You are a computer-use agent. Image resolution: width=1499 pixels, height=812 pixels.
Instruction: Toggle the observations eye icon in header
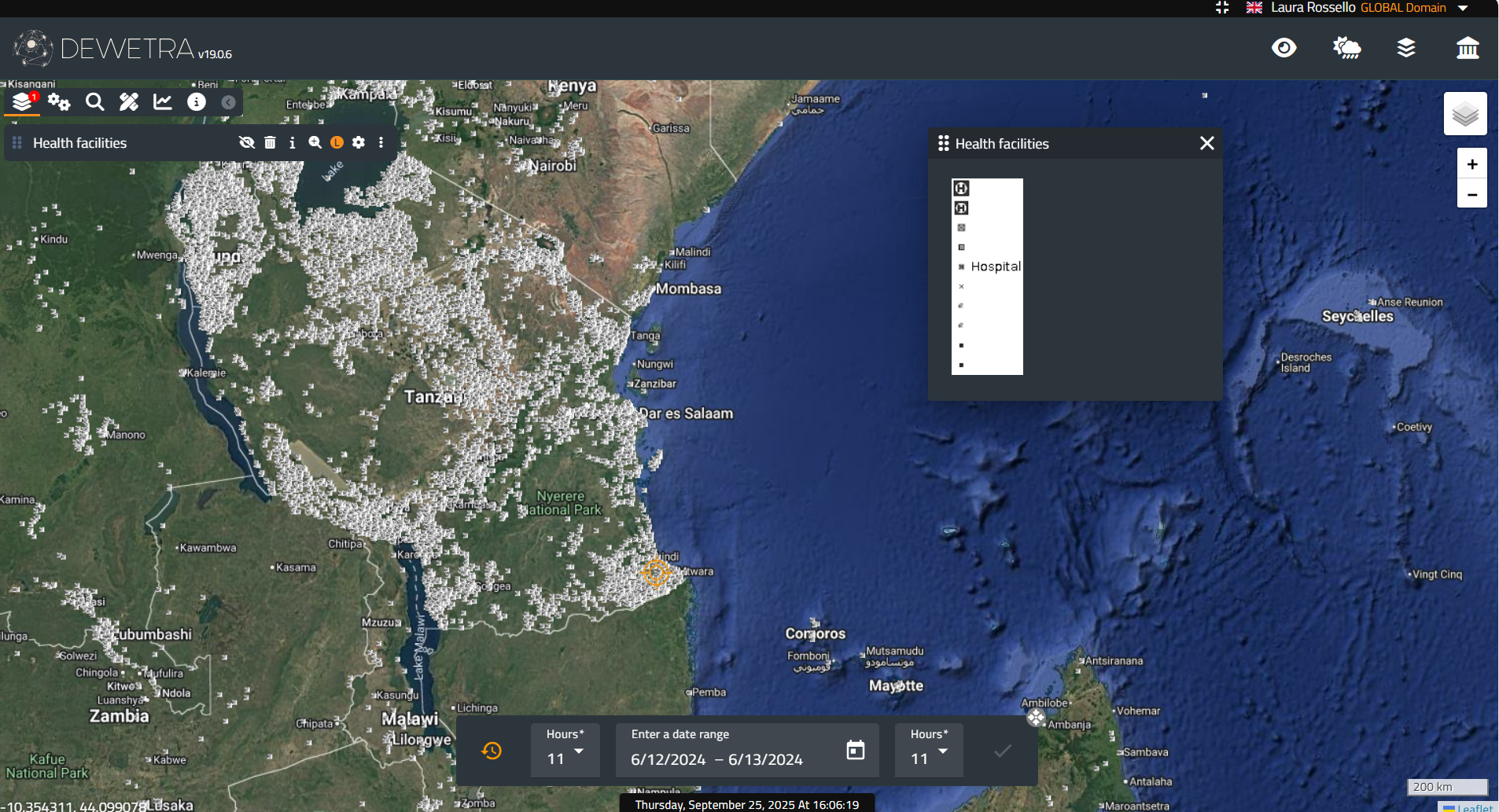(1284, 48)
